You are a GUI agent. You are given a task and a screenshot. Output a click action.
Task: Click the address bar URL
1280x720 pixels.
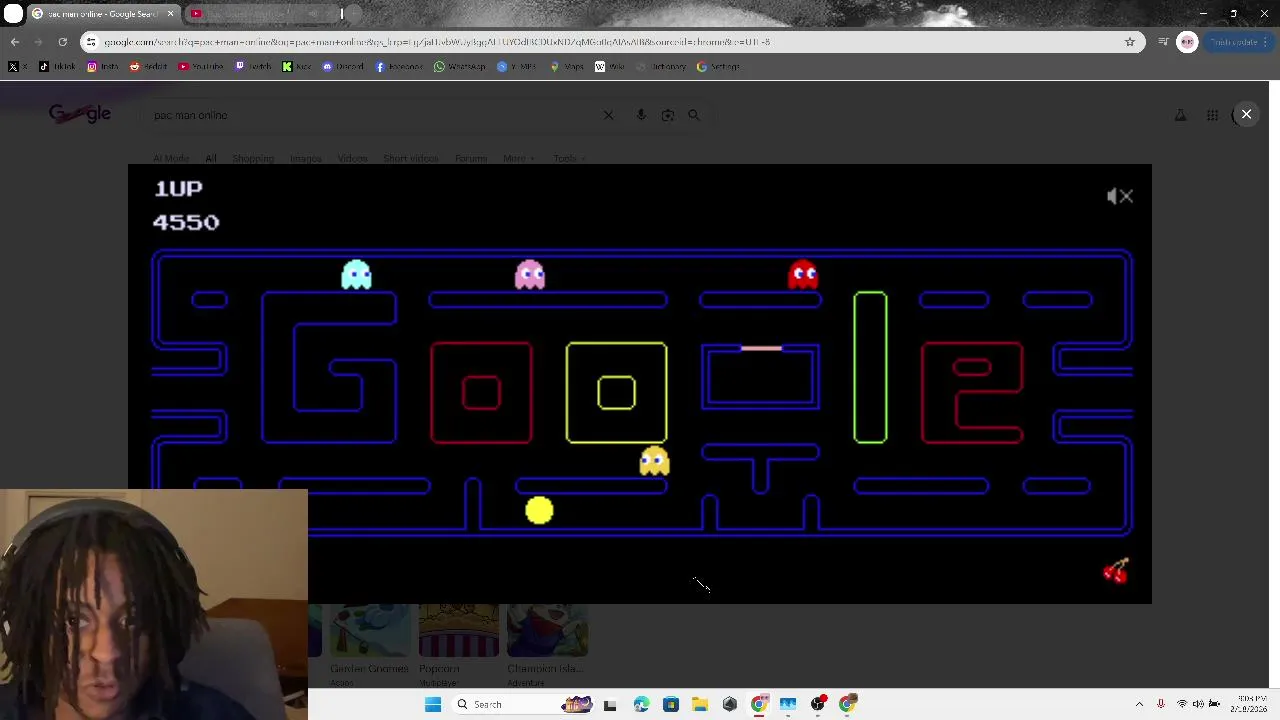(437, 42)
